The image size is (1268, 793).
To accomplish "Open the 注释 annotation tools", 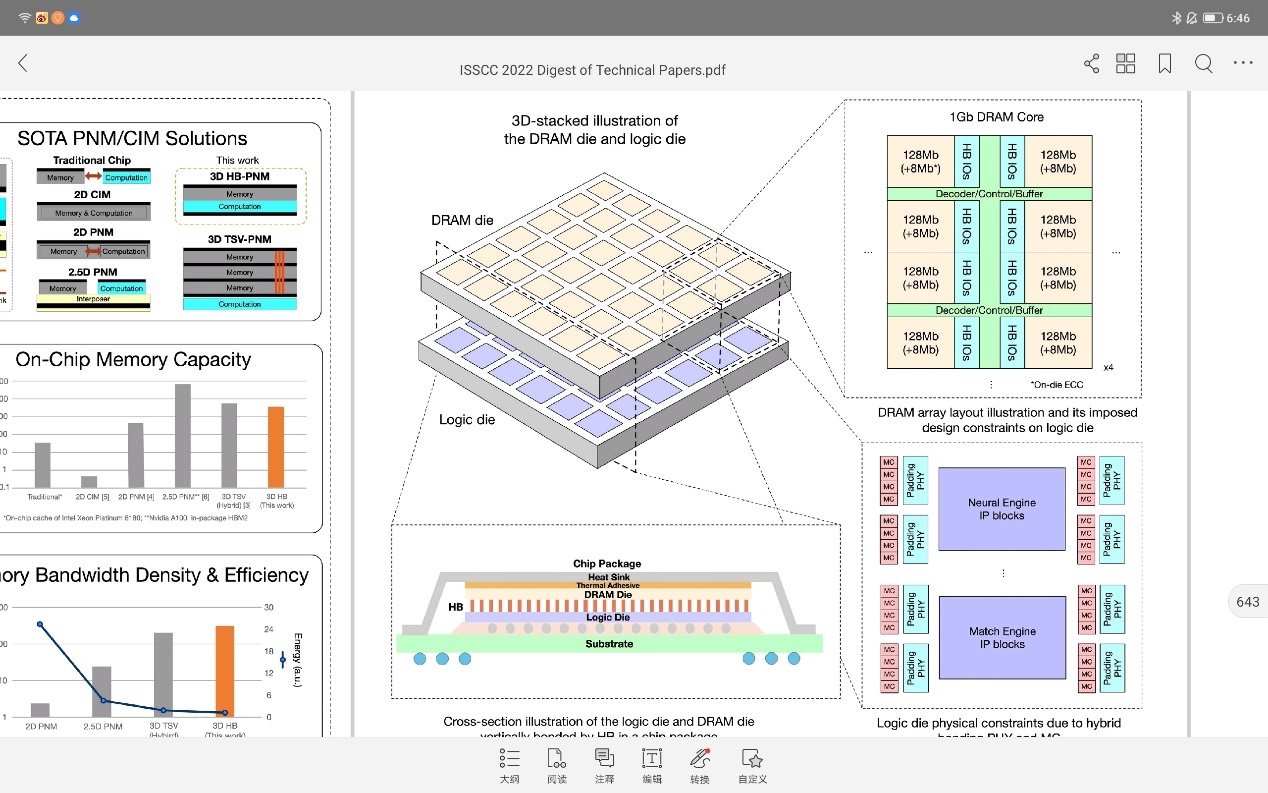I will tap(604, 766).
